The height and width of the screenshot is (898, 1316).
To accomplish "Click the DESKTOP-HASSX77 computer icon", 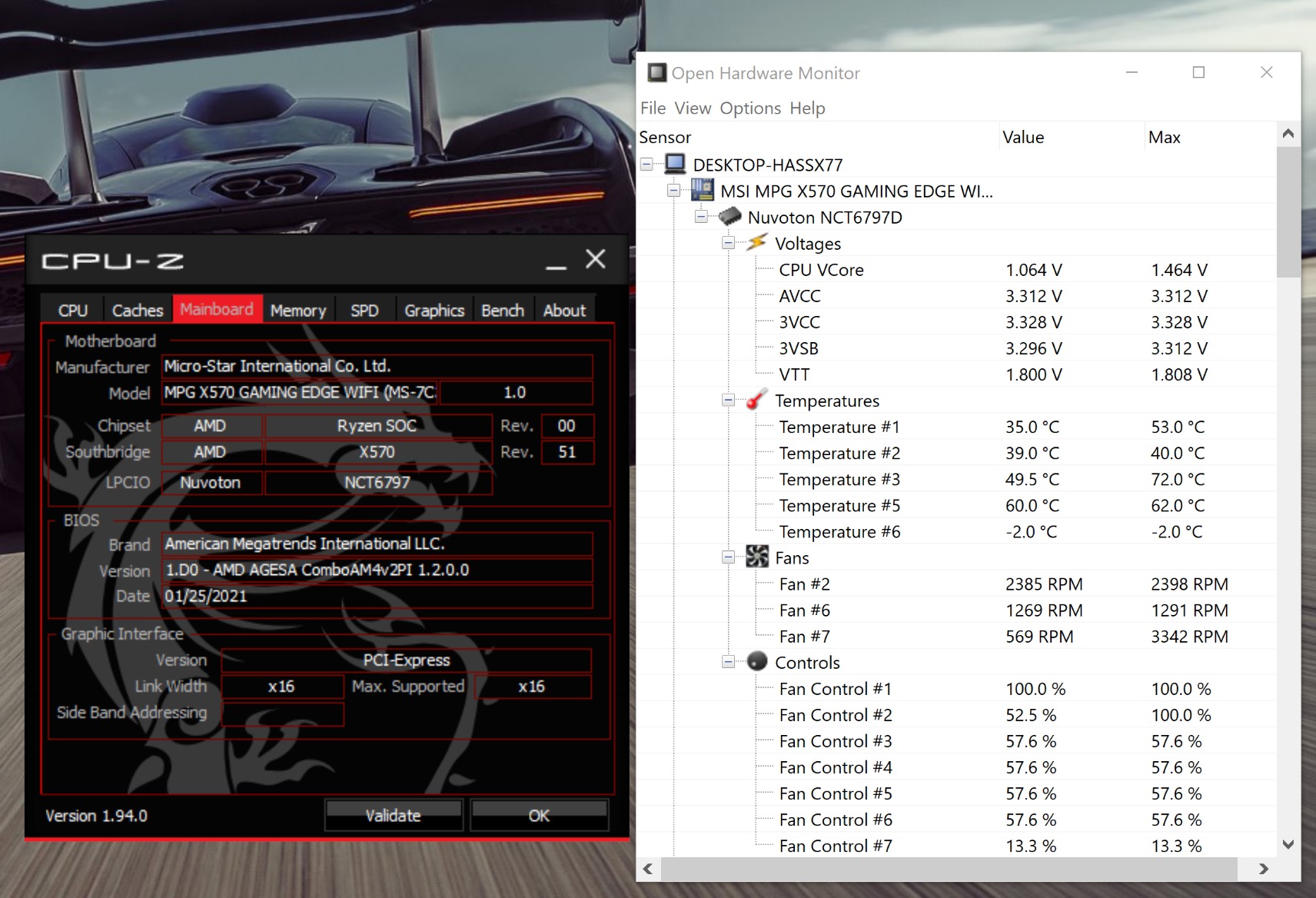I will pyautogui.click(x=675, y=165).
